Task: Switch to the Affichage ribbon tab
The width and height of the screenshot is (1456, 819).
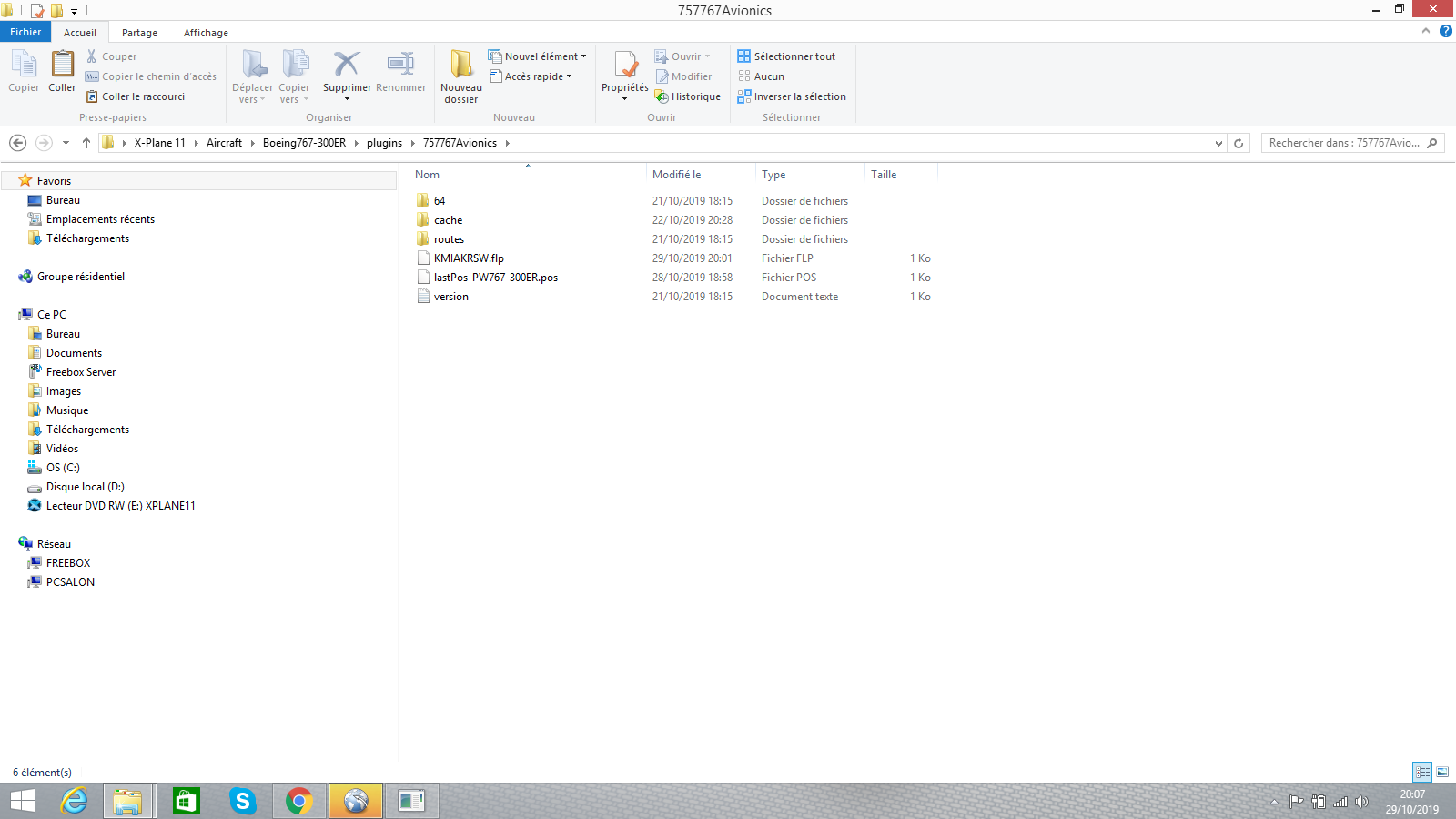Action: pos(206,33)
